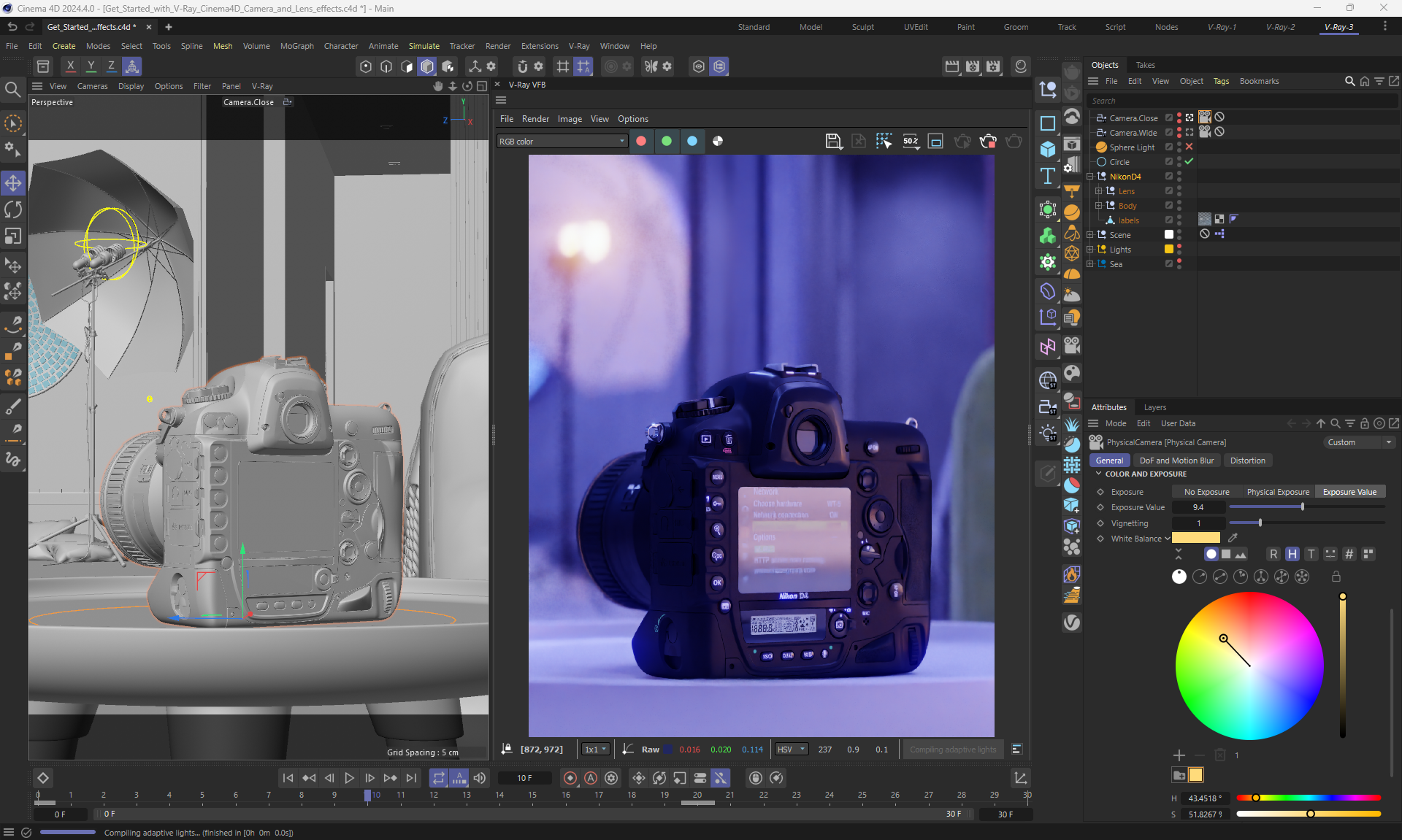This screenshot has height=840, width=1402.
Task: Pick the white balance eyedropper icon
Action: pyautogui.click(x=1233, y=538)
